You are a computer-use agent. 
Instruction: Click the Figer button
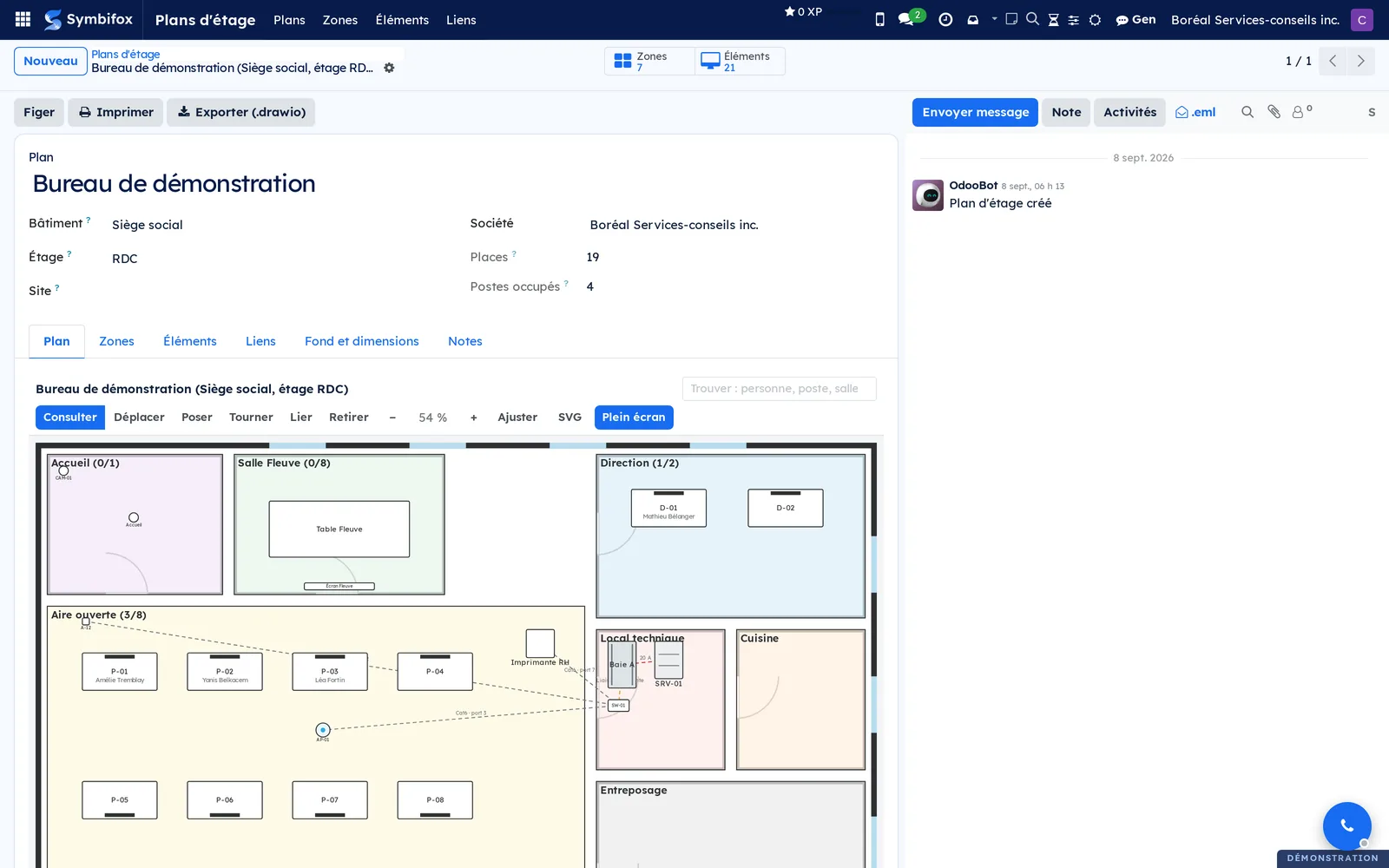point(39,112)
